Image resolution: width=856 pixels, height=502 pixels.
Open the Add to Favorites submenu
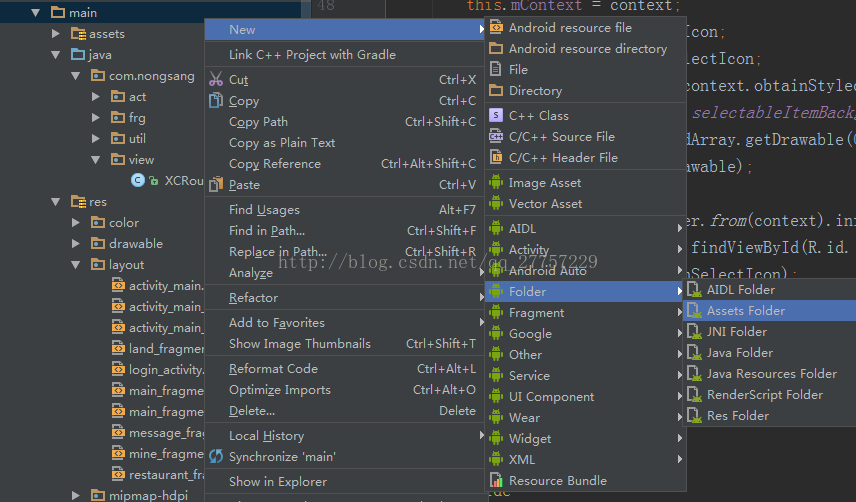click(x=345, y=322)
